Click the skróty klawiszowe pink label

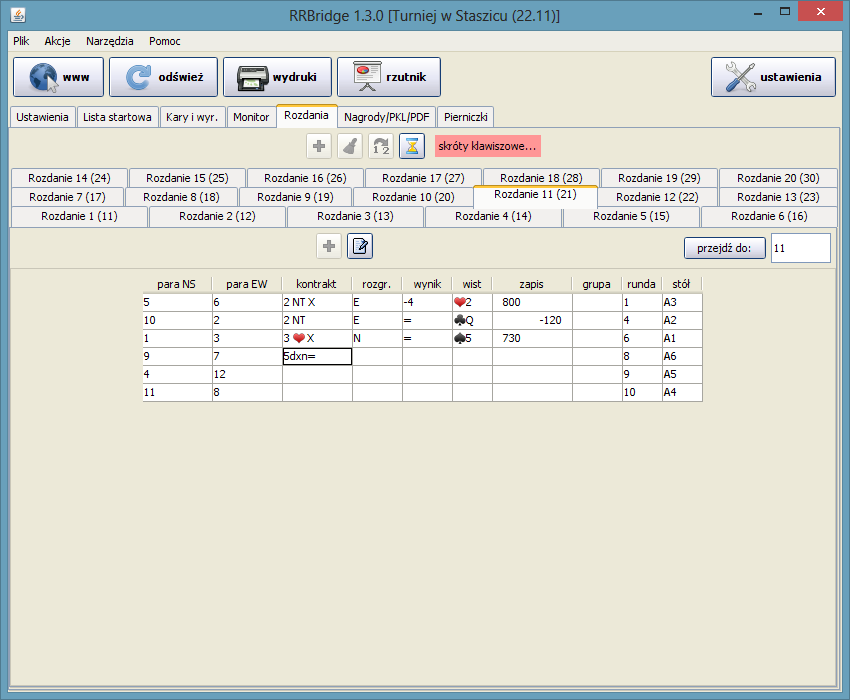pos(487,146)
